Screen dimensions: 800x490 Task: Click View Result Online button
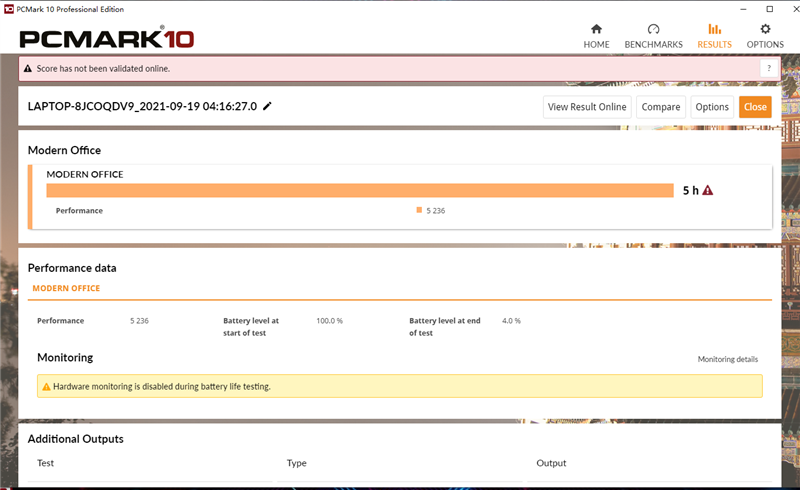click(x=587, y=107)
